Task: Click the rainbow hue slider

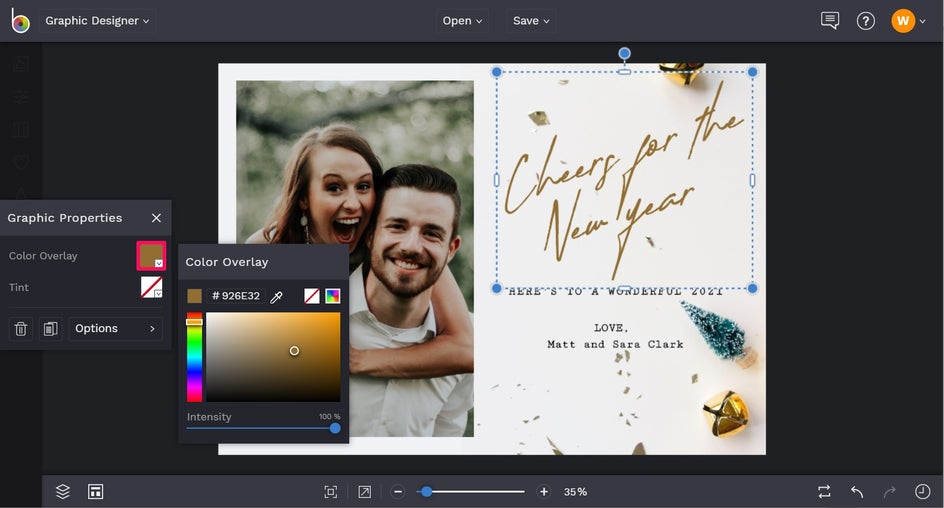Action: tap(194, 357)
